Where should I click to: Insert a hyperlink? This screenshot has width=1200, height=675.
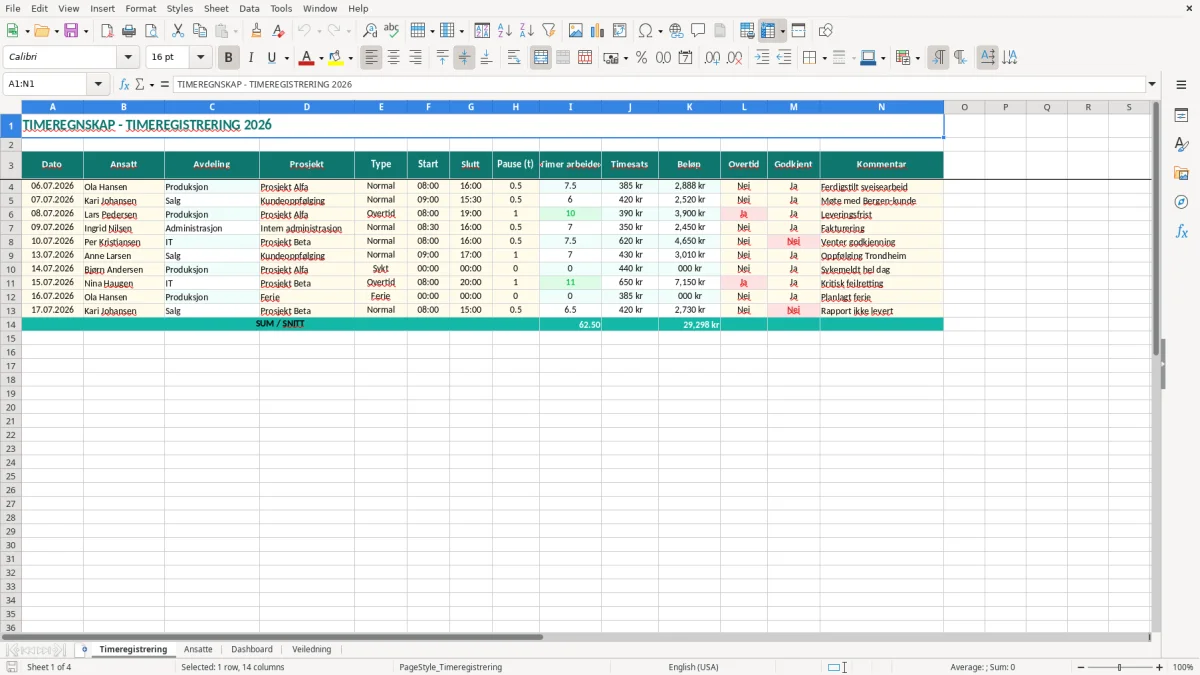(x=677, y=31)
